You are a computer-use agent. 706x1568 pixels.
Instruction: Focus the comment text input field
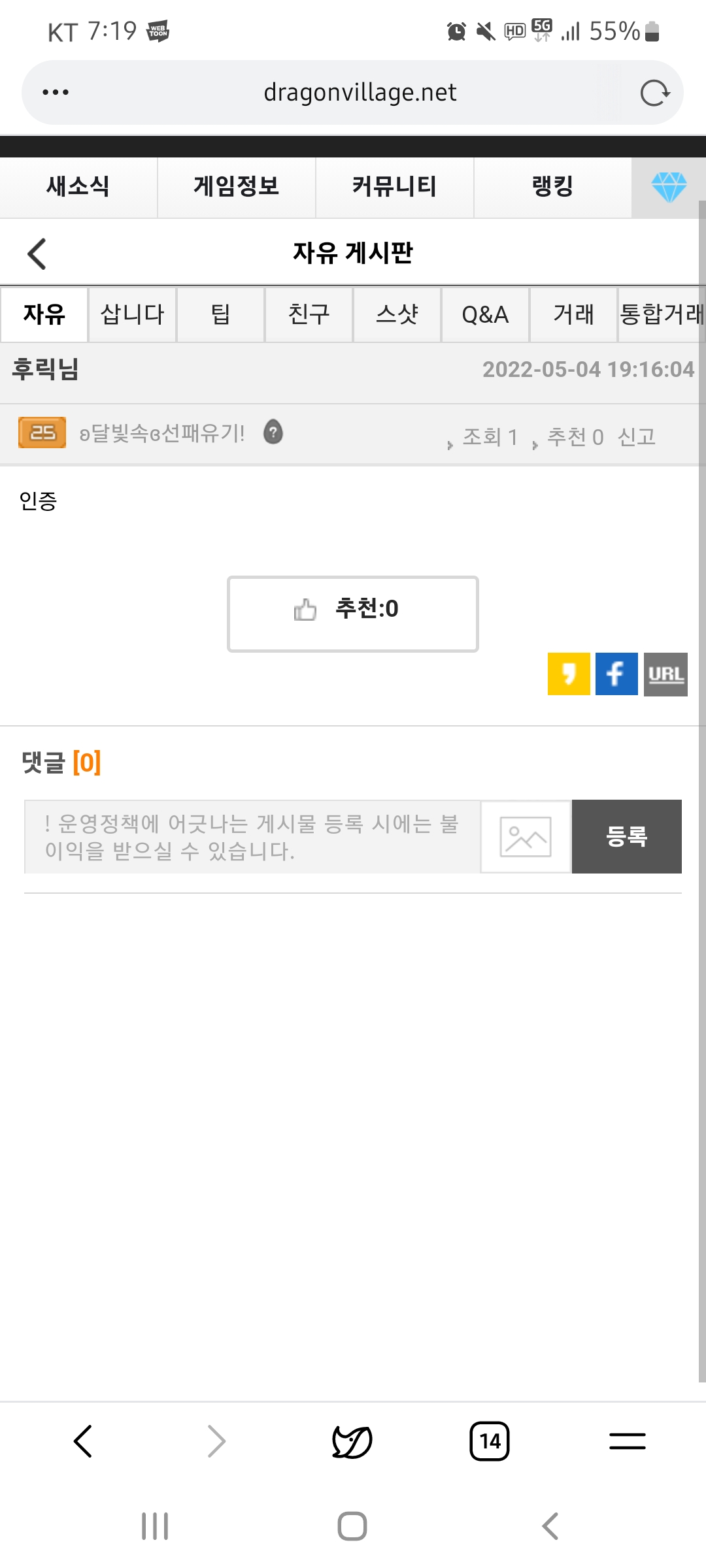point(252,837)
